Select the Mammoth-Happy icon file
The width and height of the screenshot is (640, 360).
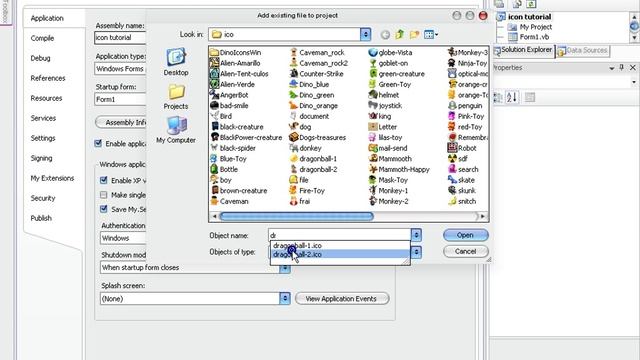[399, 169]
